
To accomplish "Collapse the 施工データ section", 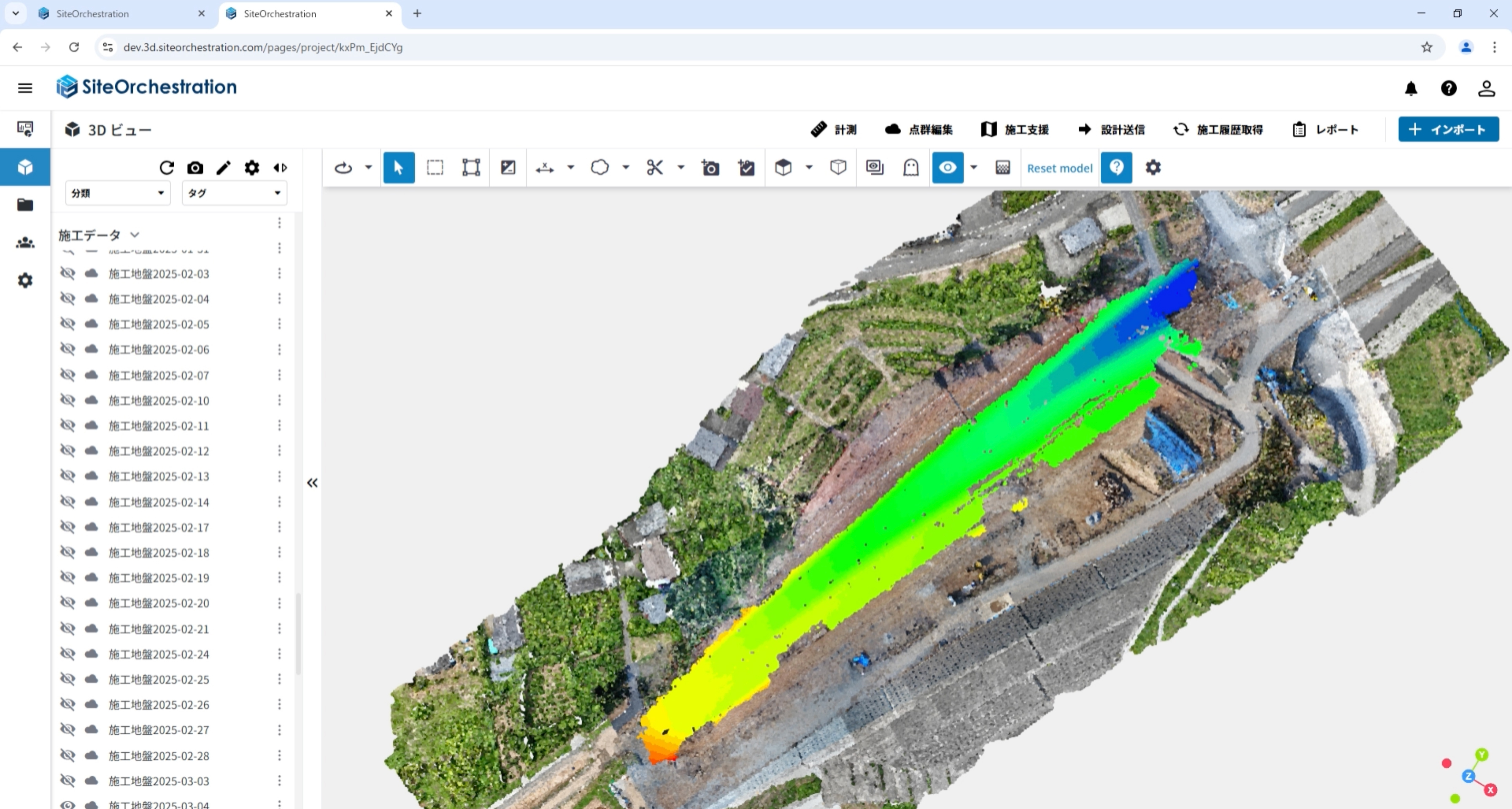I will 135,235.
